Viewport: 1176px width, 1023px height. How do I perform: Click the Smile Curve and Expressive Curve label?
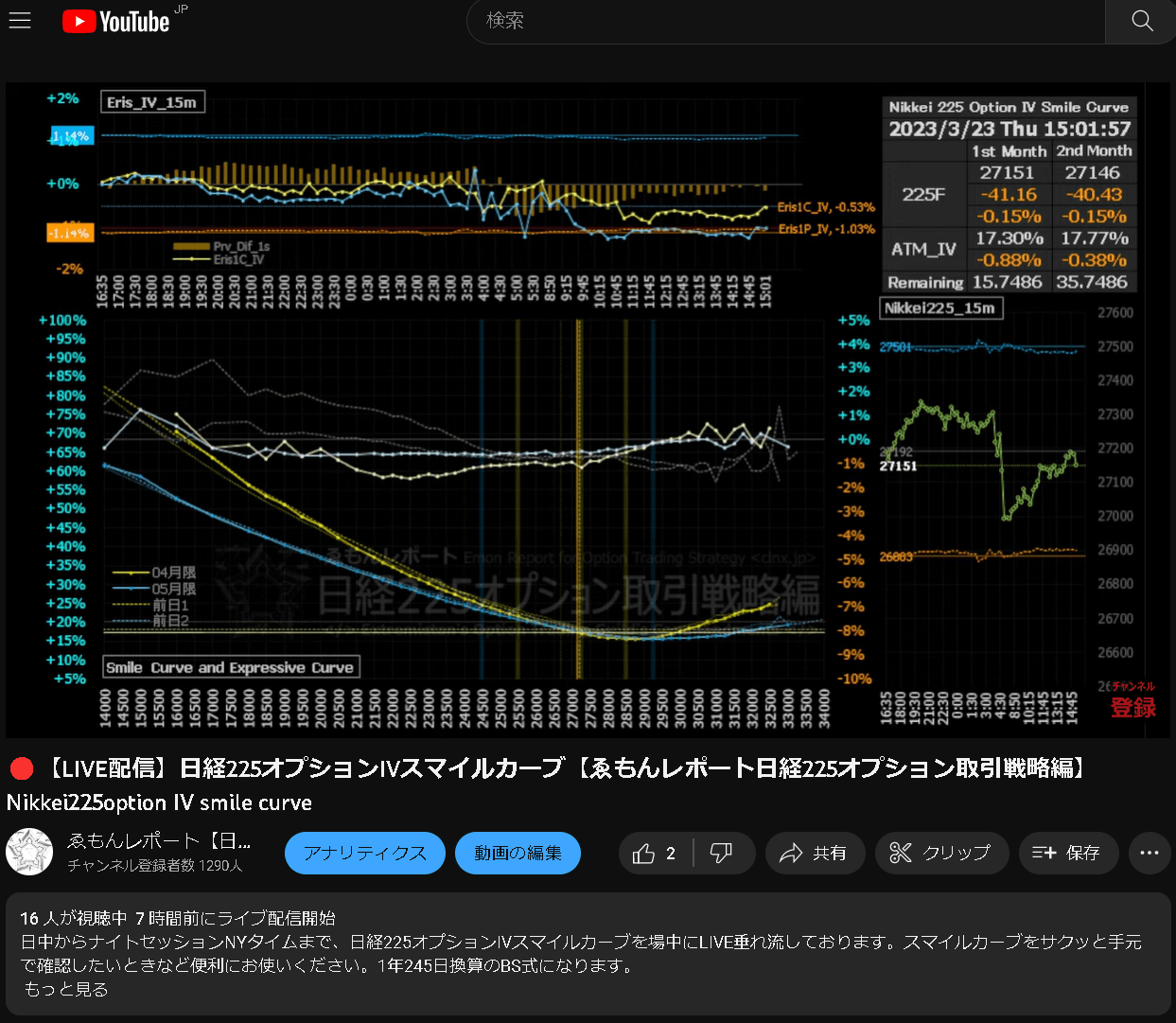click(x=230, y=667)
